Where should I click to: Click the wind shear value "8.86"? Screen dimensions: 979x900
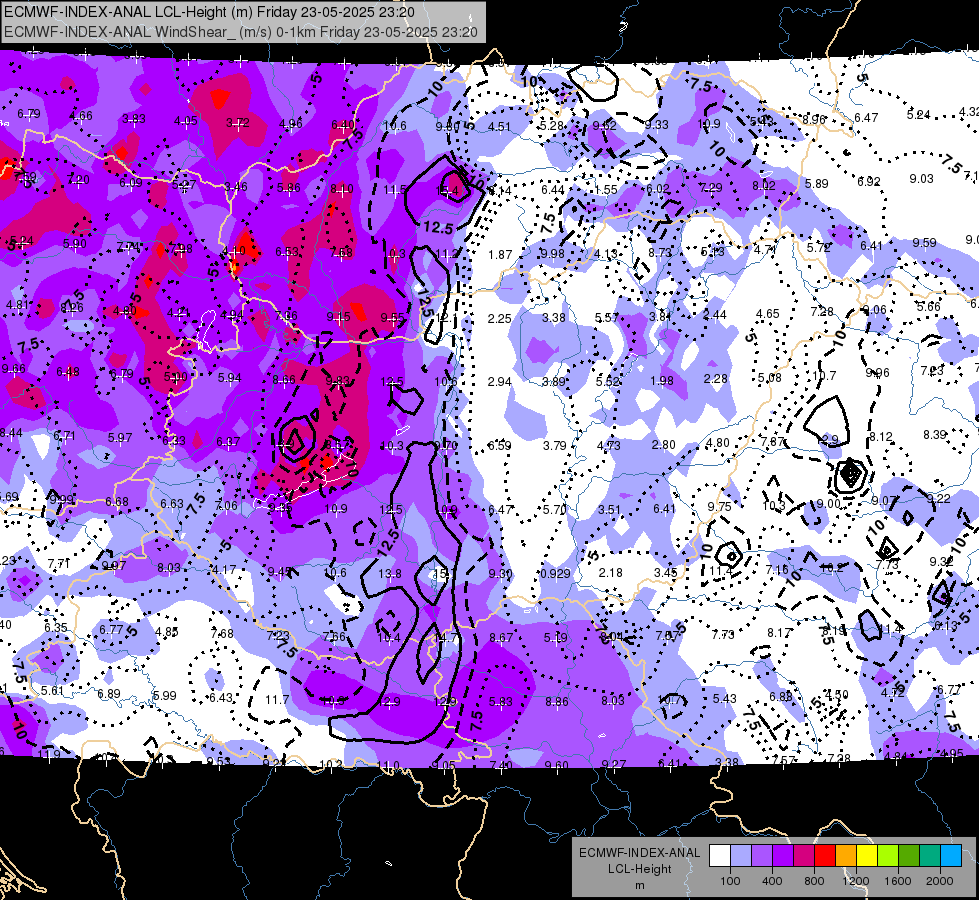point(556,701)
